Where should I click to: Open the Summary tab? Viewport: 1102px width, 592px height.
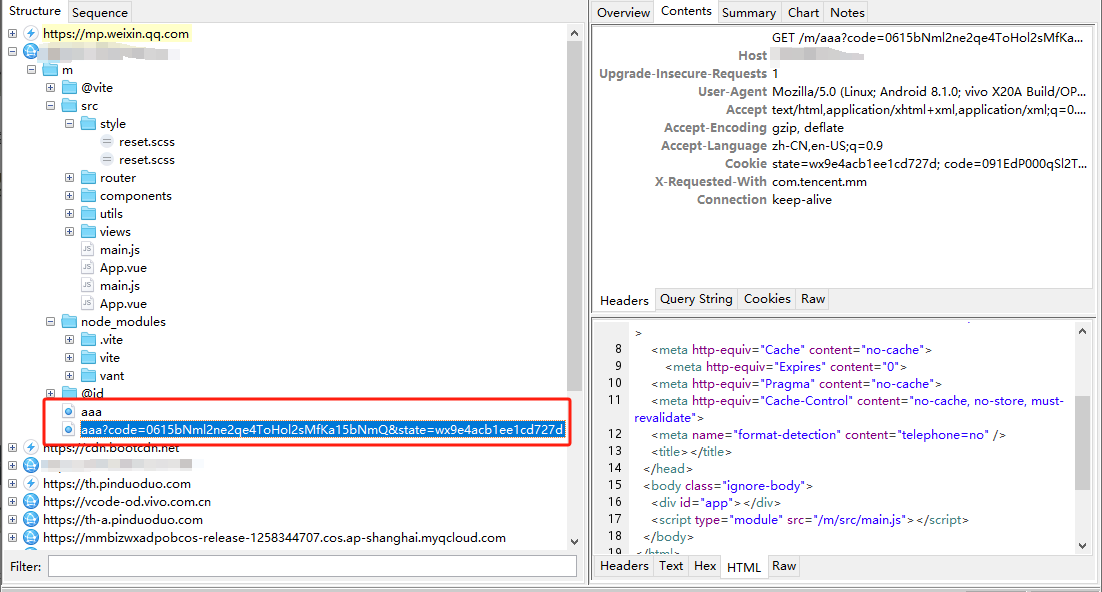coord(748,13)
